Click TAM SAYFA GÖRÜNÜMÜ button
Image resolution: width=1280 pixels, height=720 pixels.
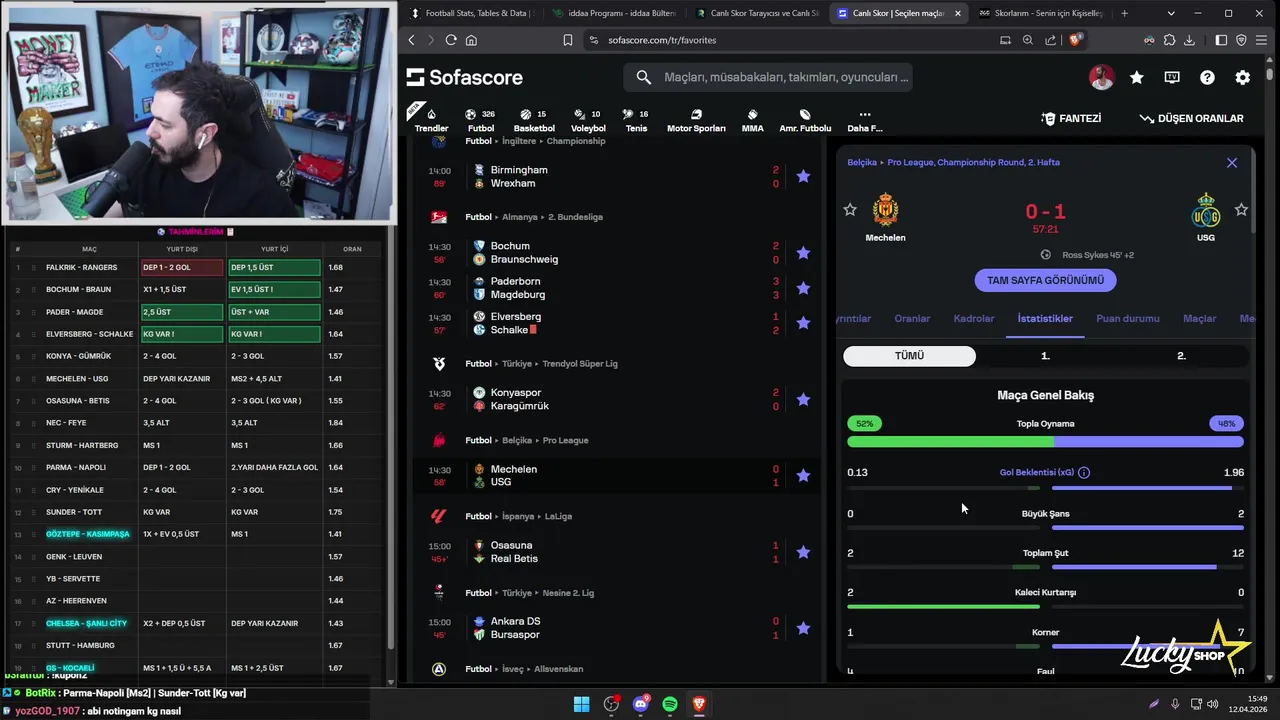[1045, 281]
